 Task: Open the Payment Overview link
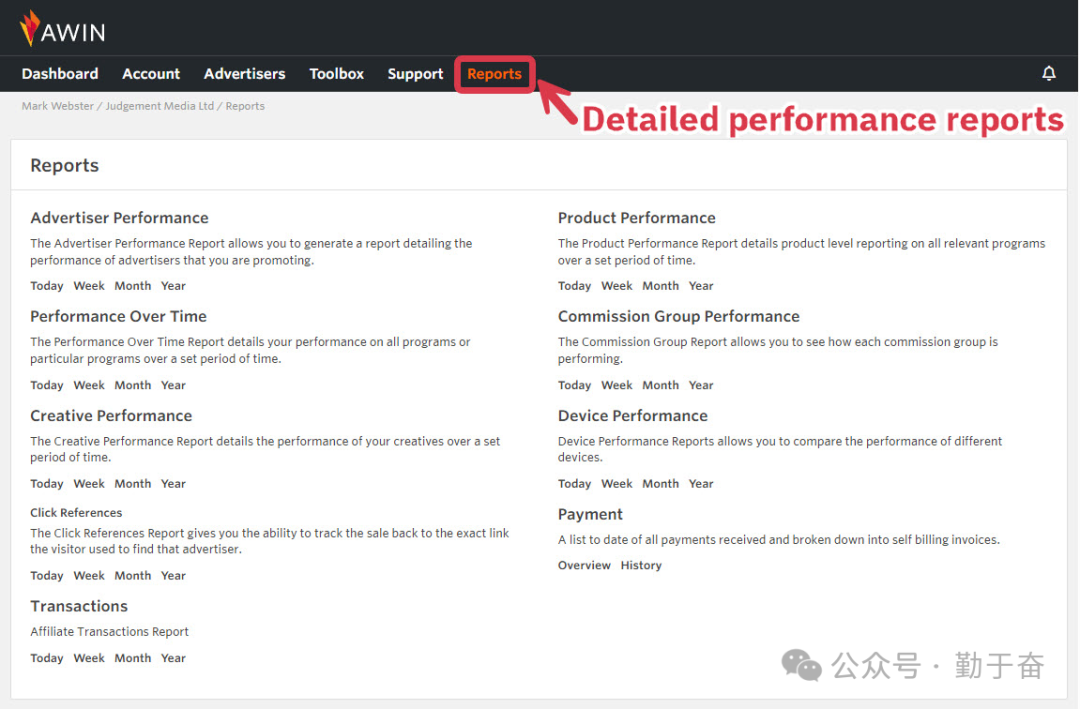[584, 566]
